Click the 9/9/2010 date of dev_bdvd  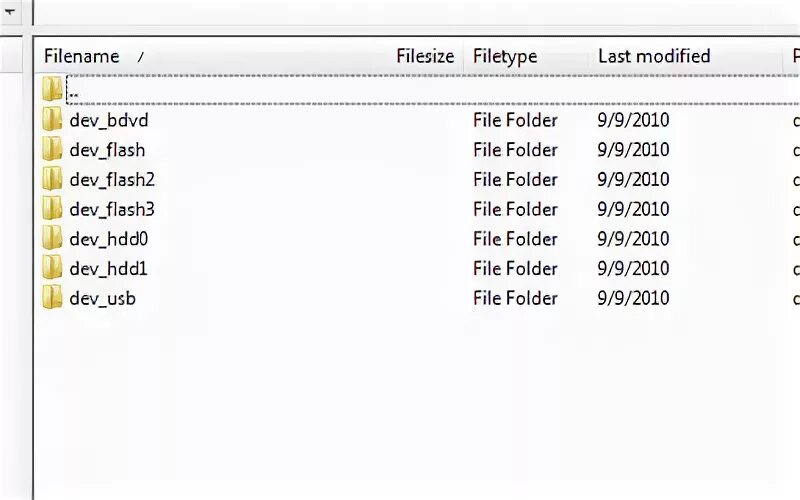coord(633,120)
